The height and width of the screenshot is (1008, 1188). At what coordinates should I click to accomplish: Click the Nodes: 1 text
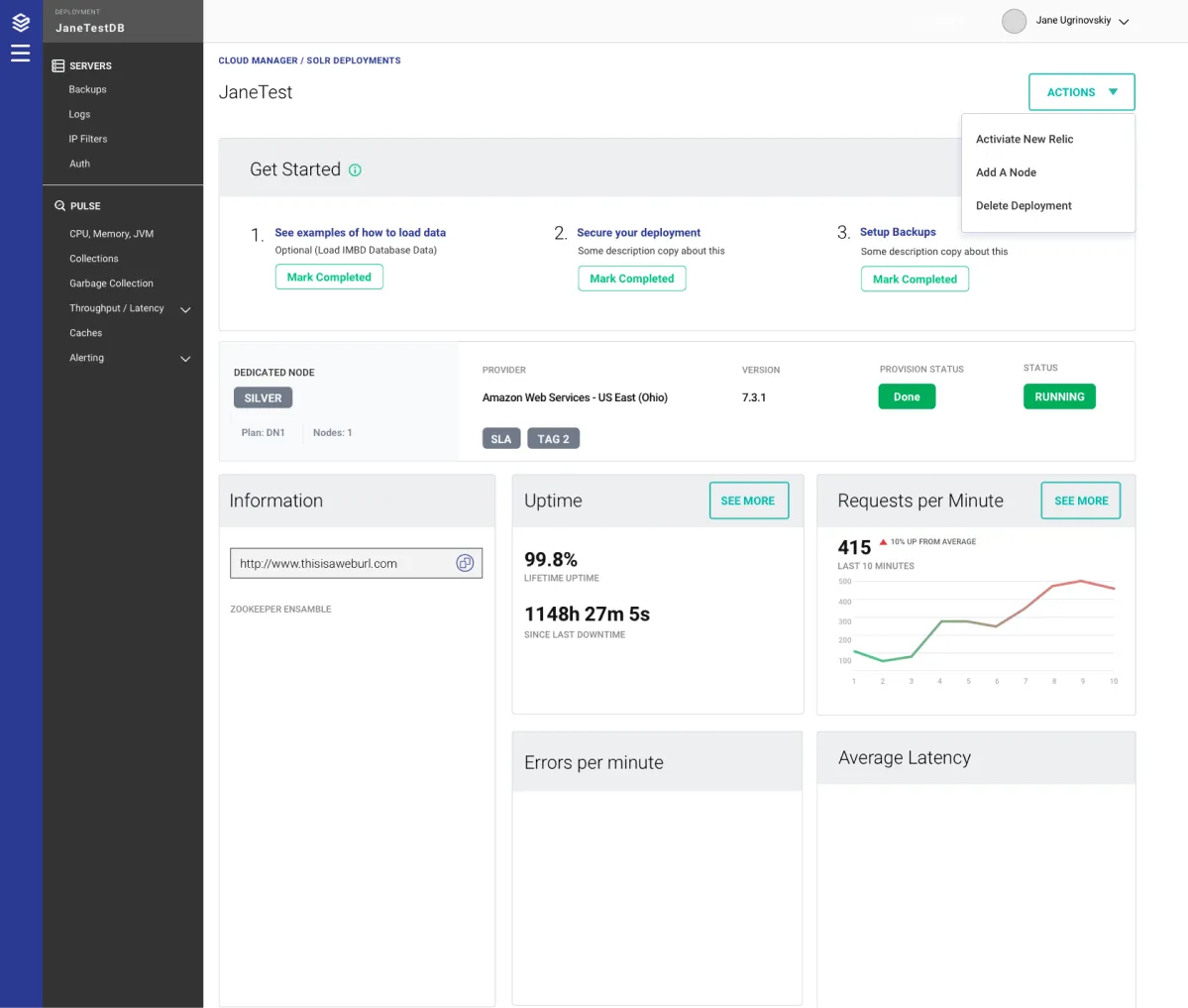click(x=333, y=433)
